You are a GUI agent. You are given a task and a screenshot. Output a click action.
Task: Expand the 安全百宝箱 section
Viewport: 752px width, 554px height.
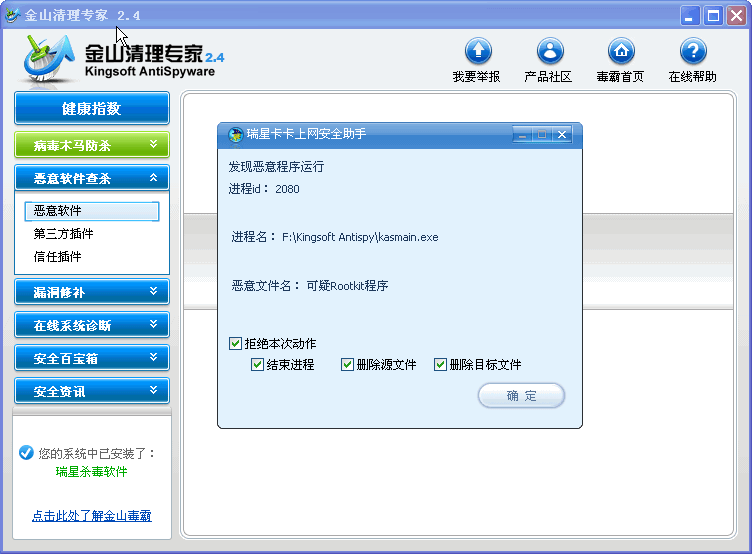click(x=92, y=358)
